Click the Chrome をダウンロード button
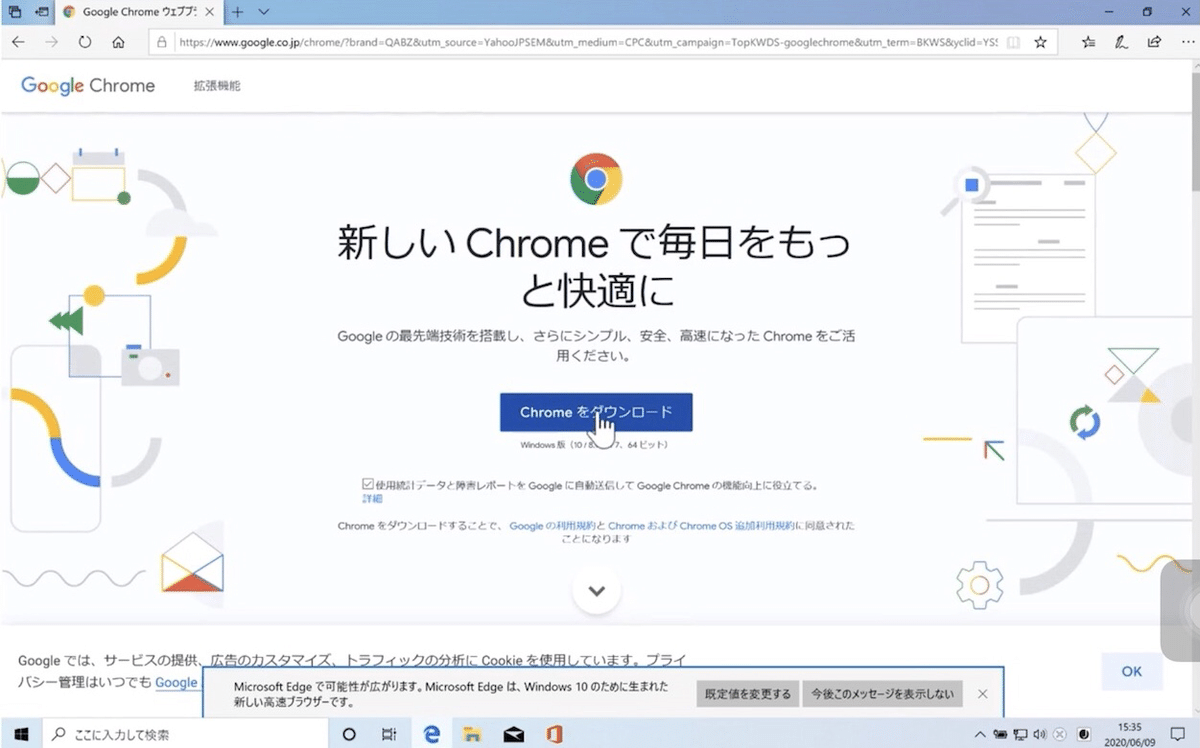This screenshot has width=1200, height=748. coord(596,412)
